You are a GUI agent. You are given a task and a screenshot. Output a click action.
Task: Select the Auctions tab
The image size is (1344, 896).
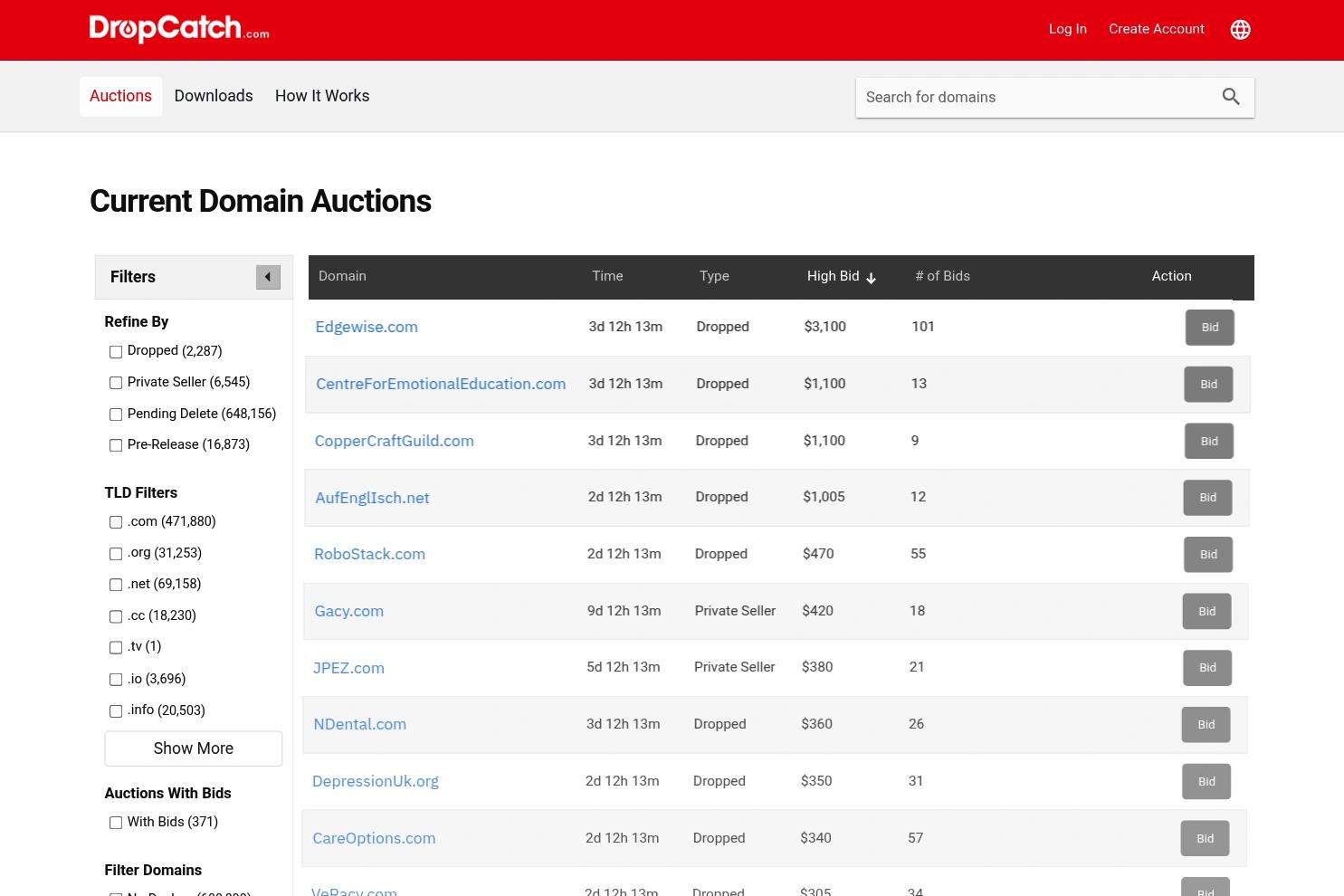(x=120, y=96)
